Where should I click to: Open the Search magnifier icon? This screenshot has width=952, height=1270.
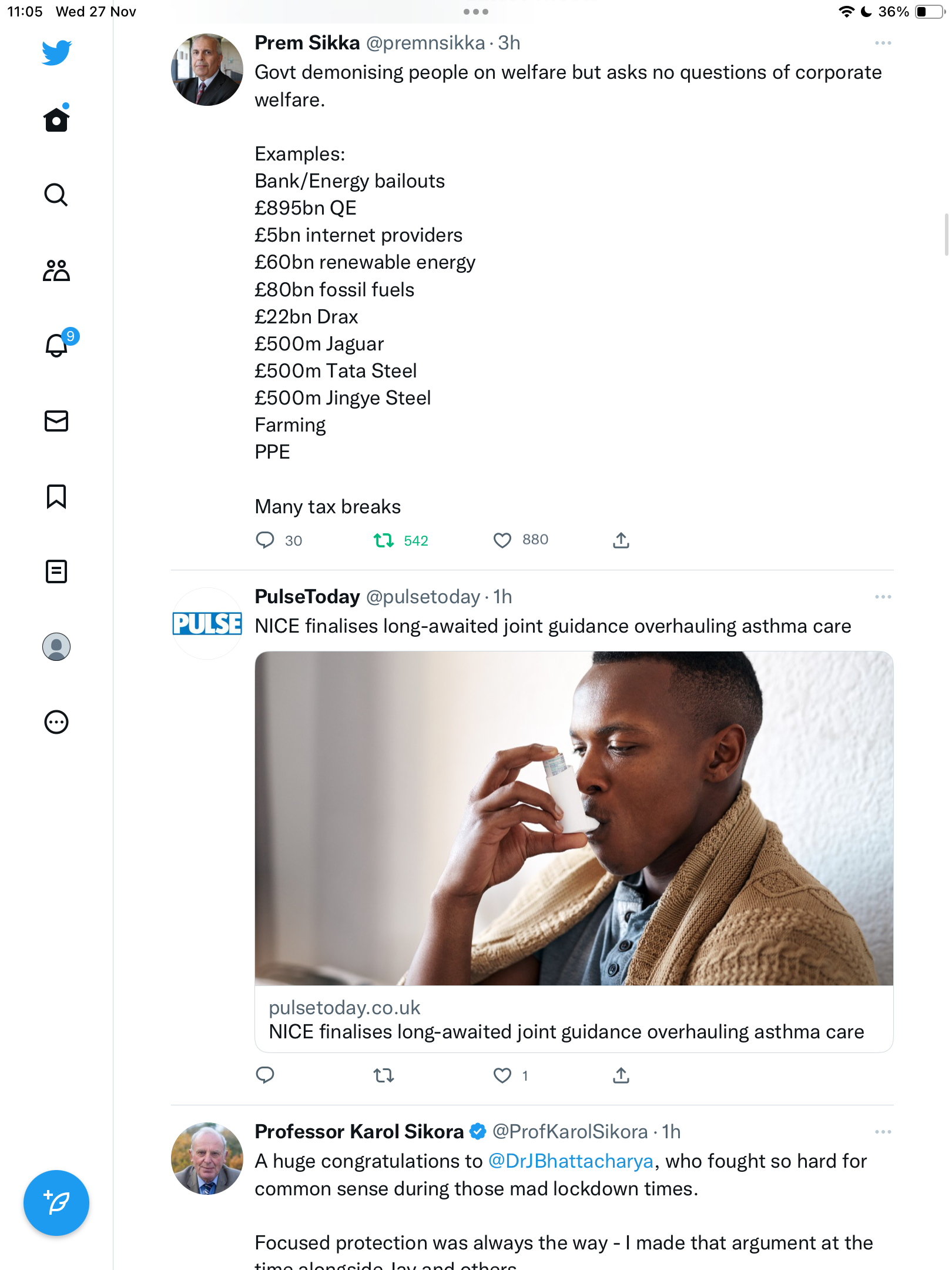coord(56,195)
